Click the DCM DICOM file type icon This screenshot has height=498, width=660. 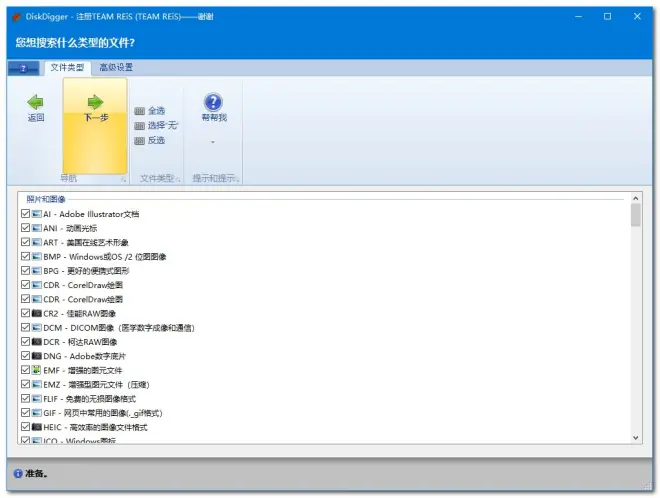coord(37,328)
